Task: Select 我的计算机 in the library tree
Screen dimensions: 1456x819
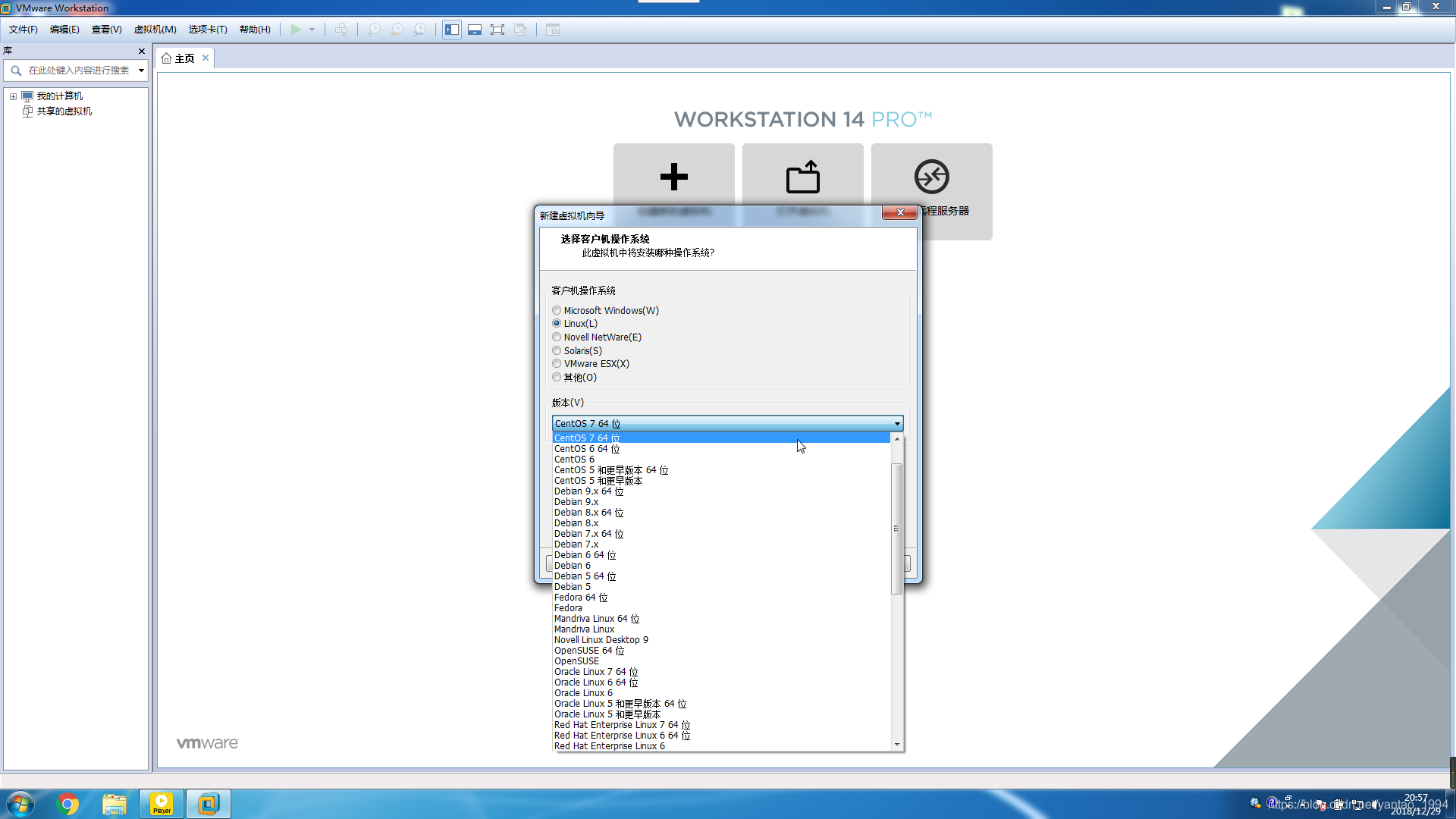Action: (59, 96)
